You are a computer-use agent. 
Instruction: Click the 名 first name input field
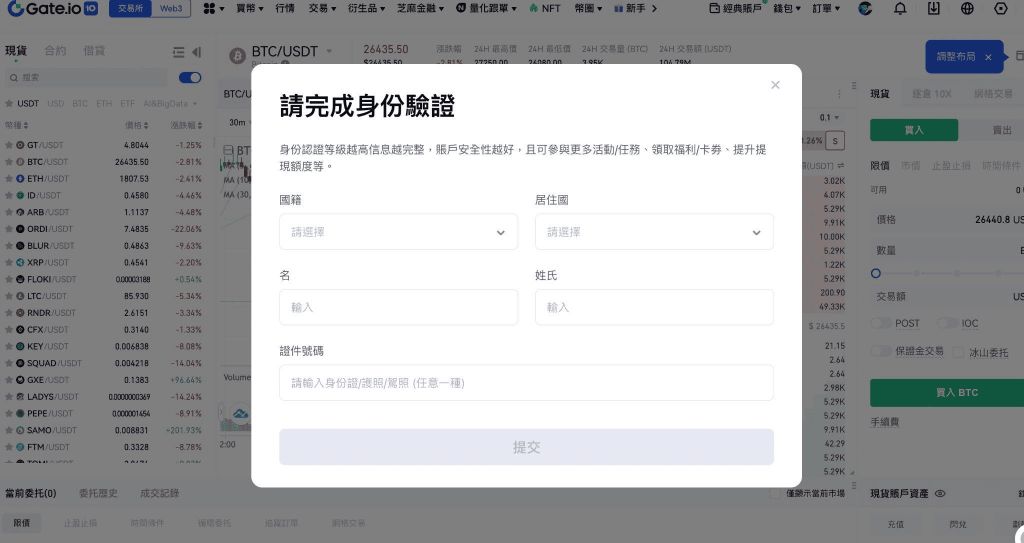tap(398, 307)
